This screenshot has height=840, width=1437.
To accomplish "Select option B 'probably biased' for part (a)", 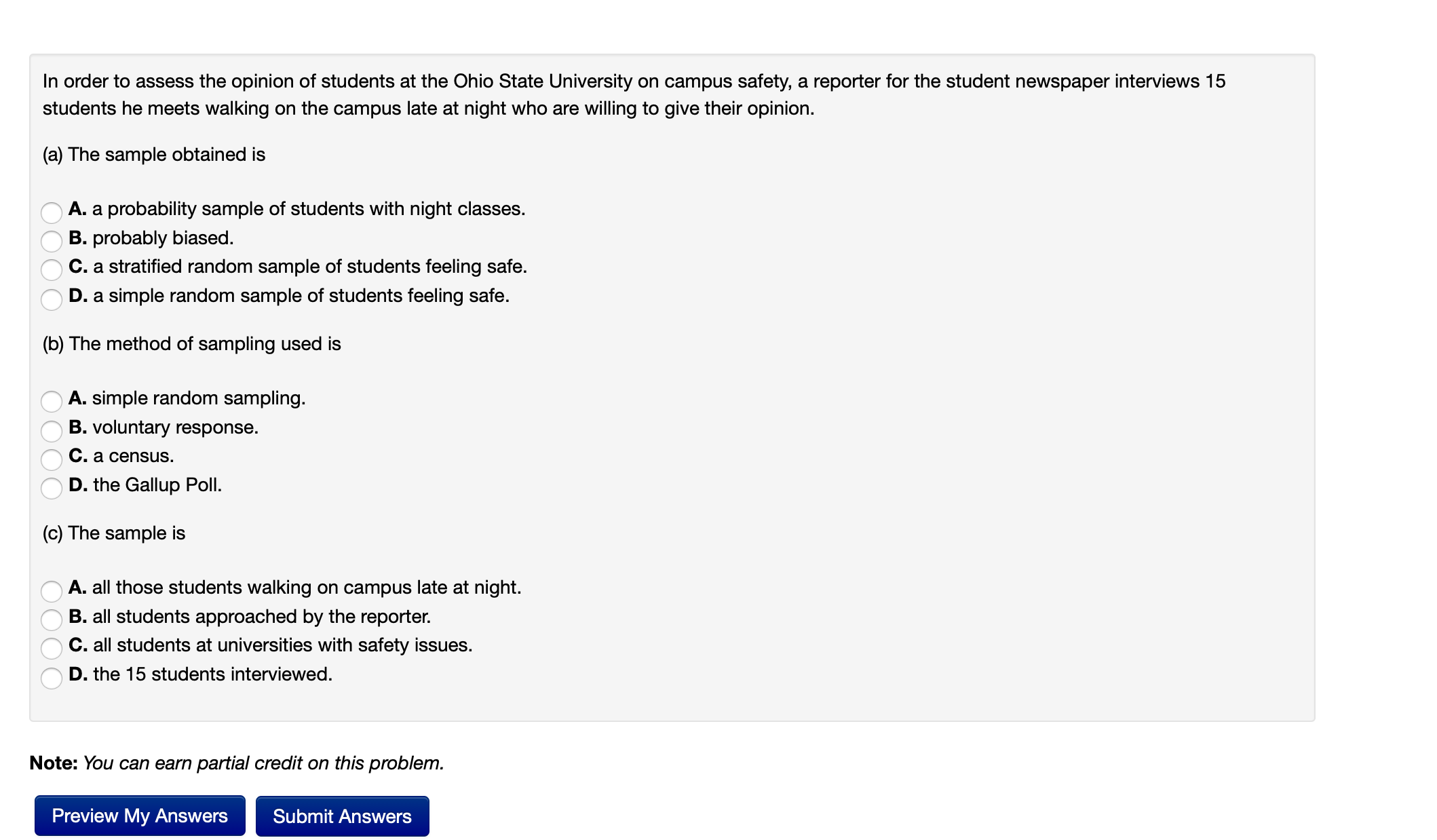I will (52, 242).
